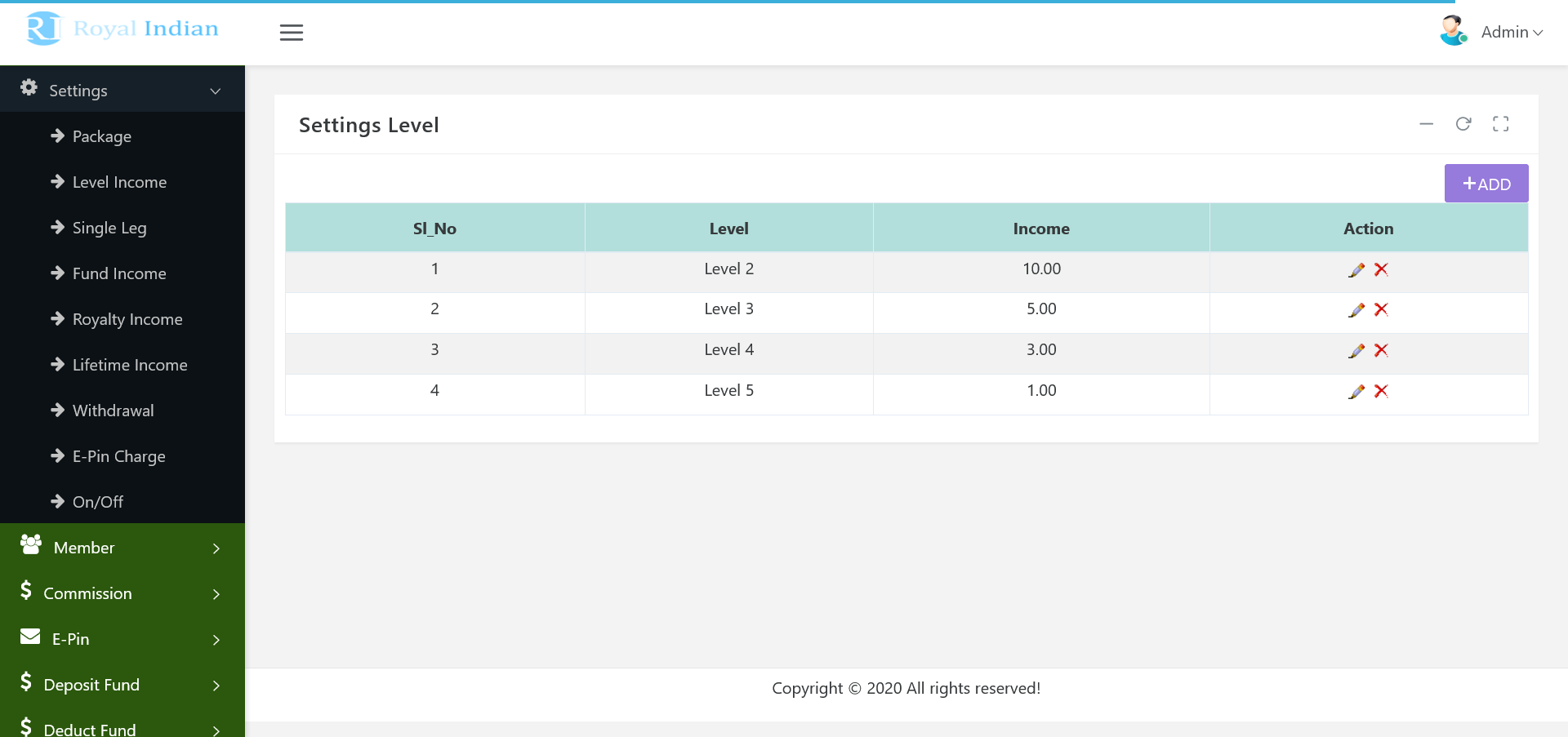The image size is (1568, 737).
Task: Edit the Level 3 row
Action: (1356, 310)
